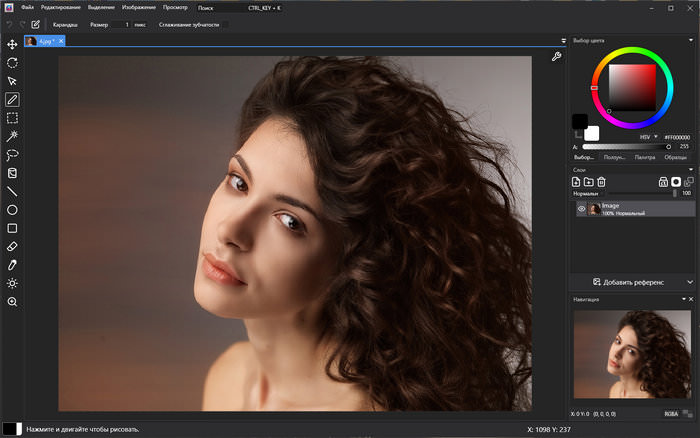Toggle the RGBA channel button in Navigation
This screenshot has width=700, height=438.
(x=671, y=414)
